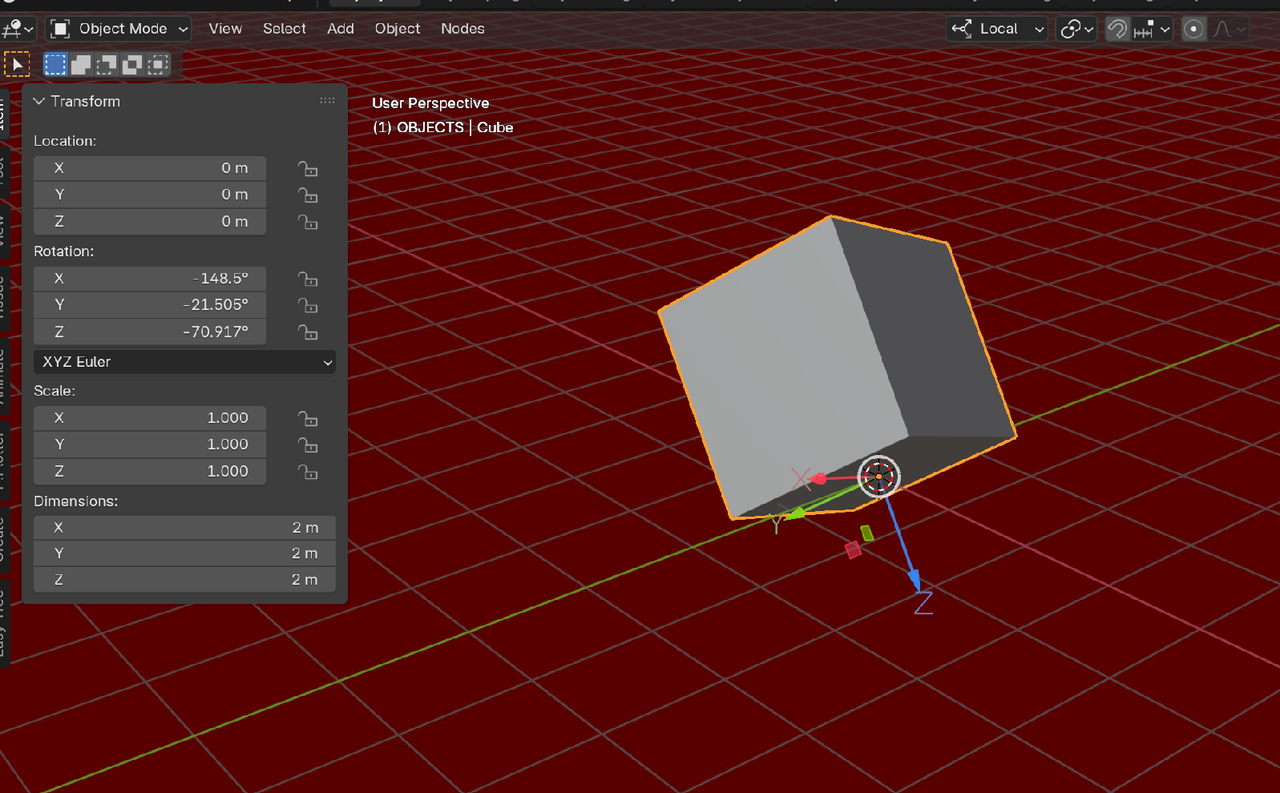Toggle the snapping magnet
1280x793 pixels.
tap(1116, 29)
